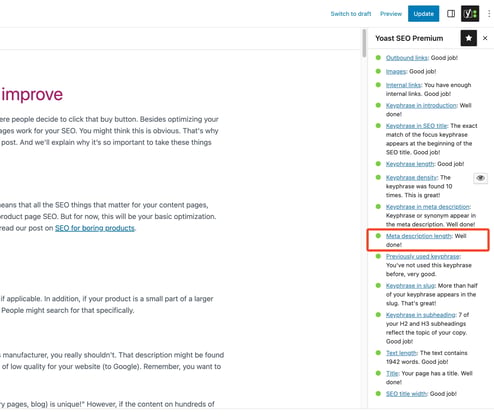The width and height of the screenshot is (494, 418).
Task: Open the SEO title width link
Action: (x=406, y=394)
